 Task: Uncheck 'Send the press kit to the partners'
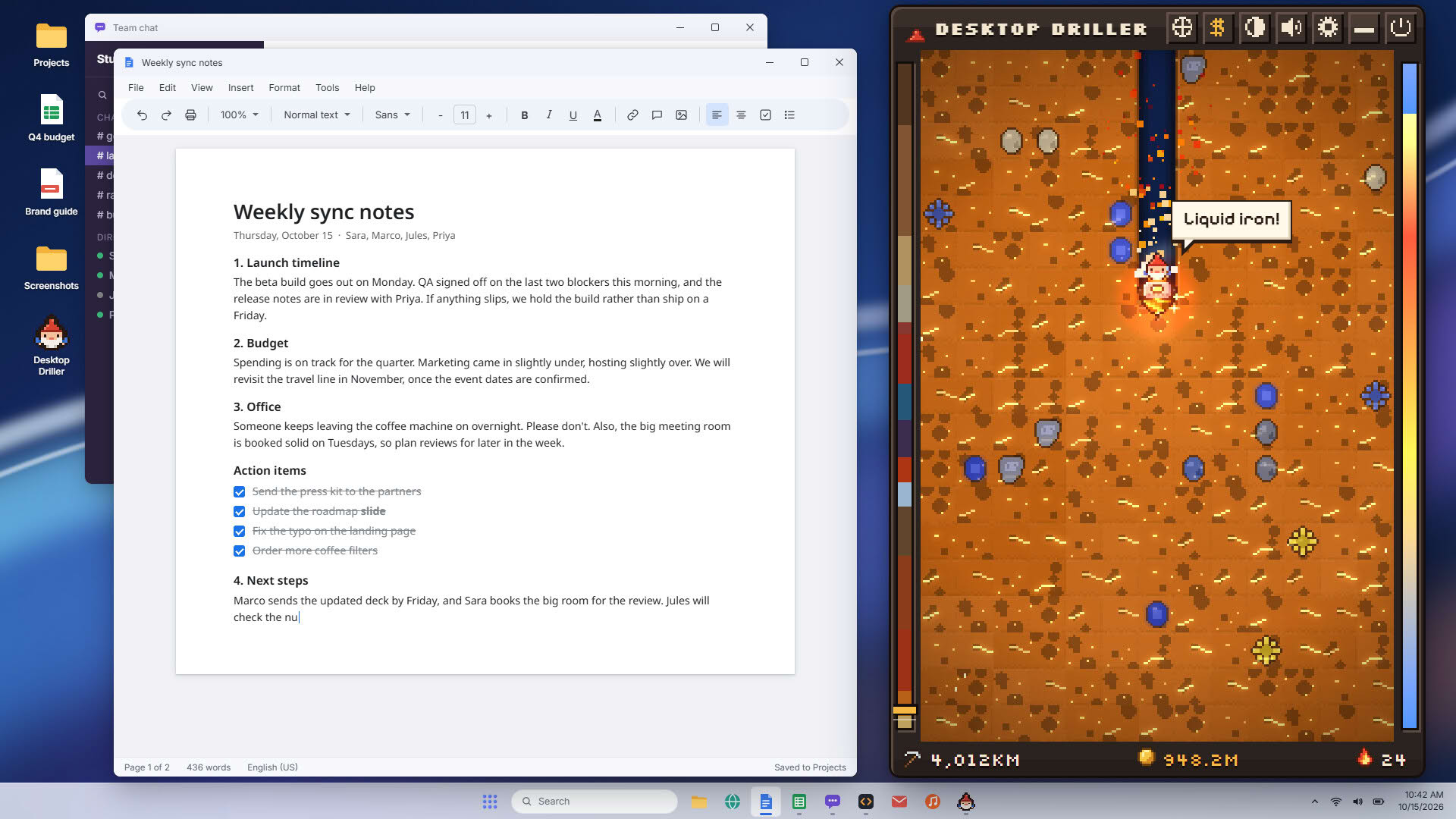[240, 492]
